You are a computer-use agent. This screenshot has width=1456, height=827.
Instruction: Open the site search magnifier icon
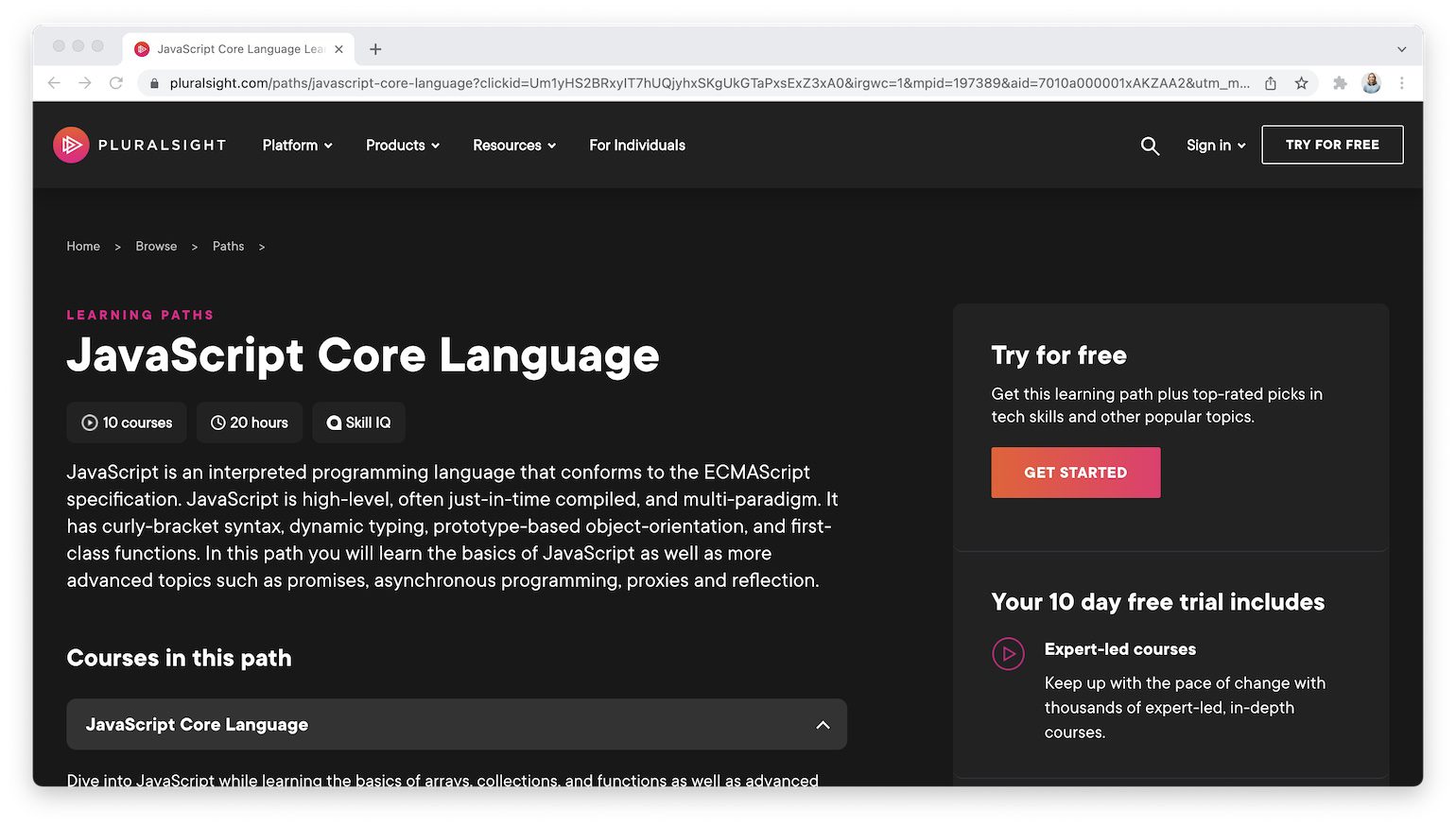[1150, 146]
